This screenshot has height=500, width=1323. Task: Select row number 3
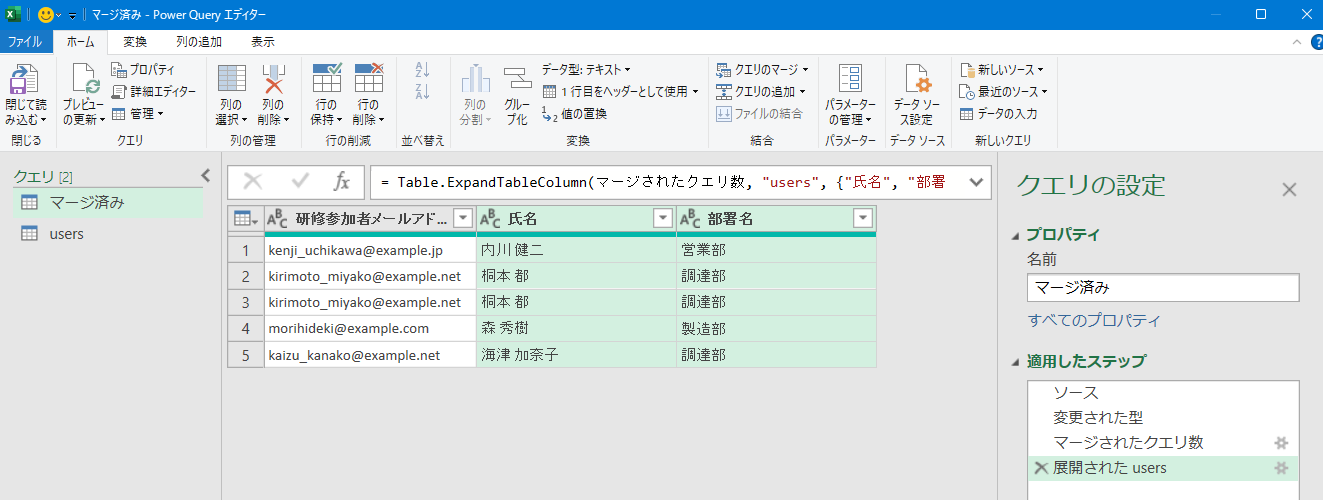pyautogui.click(x=246, y=302)
